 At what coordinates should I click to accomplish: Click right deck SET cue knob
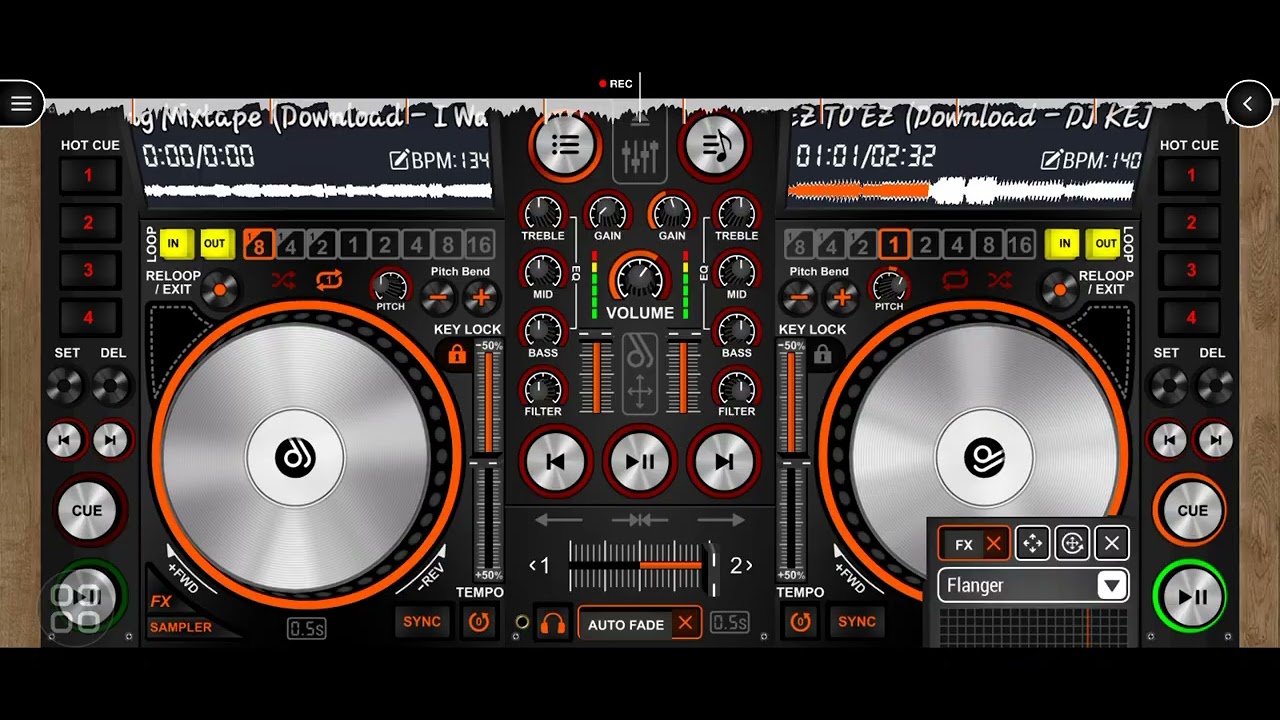click(x=1167, y=385)
